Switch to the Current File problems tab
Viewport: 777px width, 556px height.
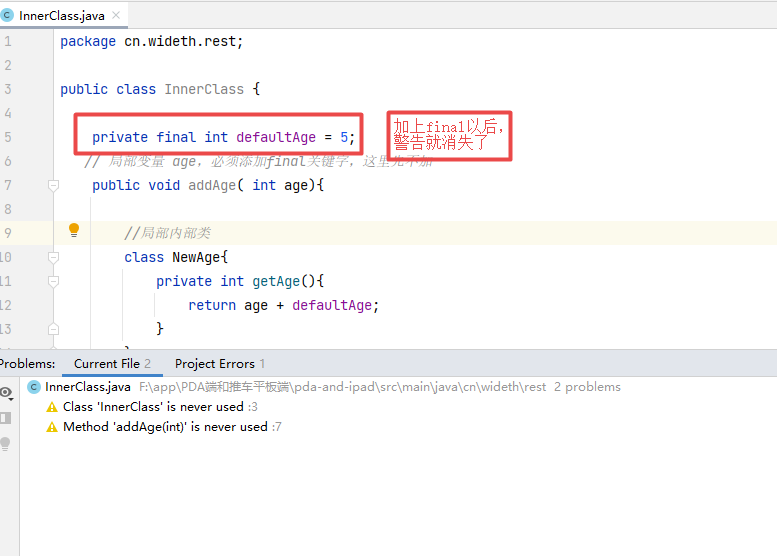pos(112,364)
